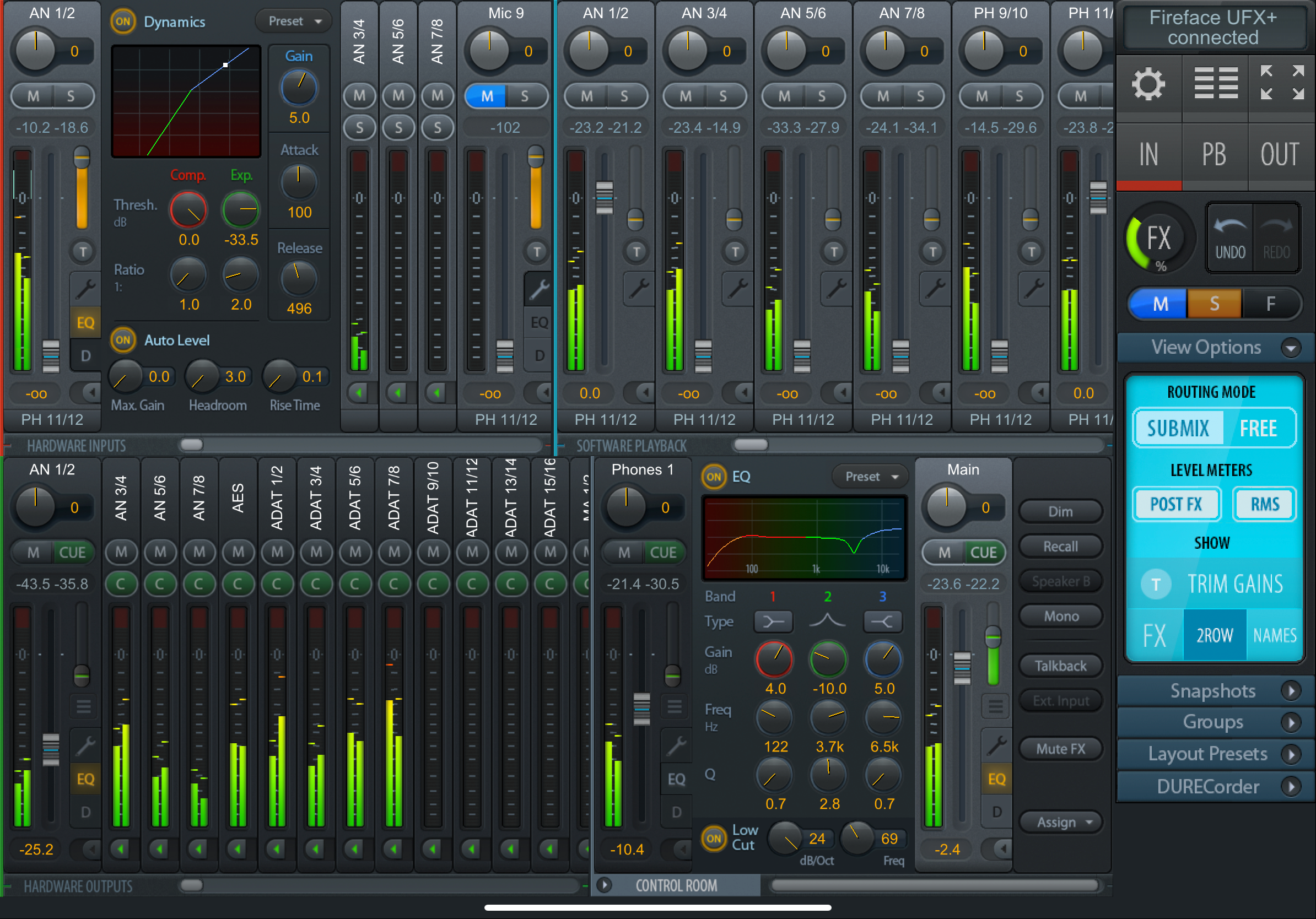Click the fullscreen expand arrows icon
The width and height of the screenshot is (1316, 919).
click(x=1282, y=83)
